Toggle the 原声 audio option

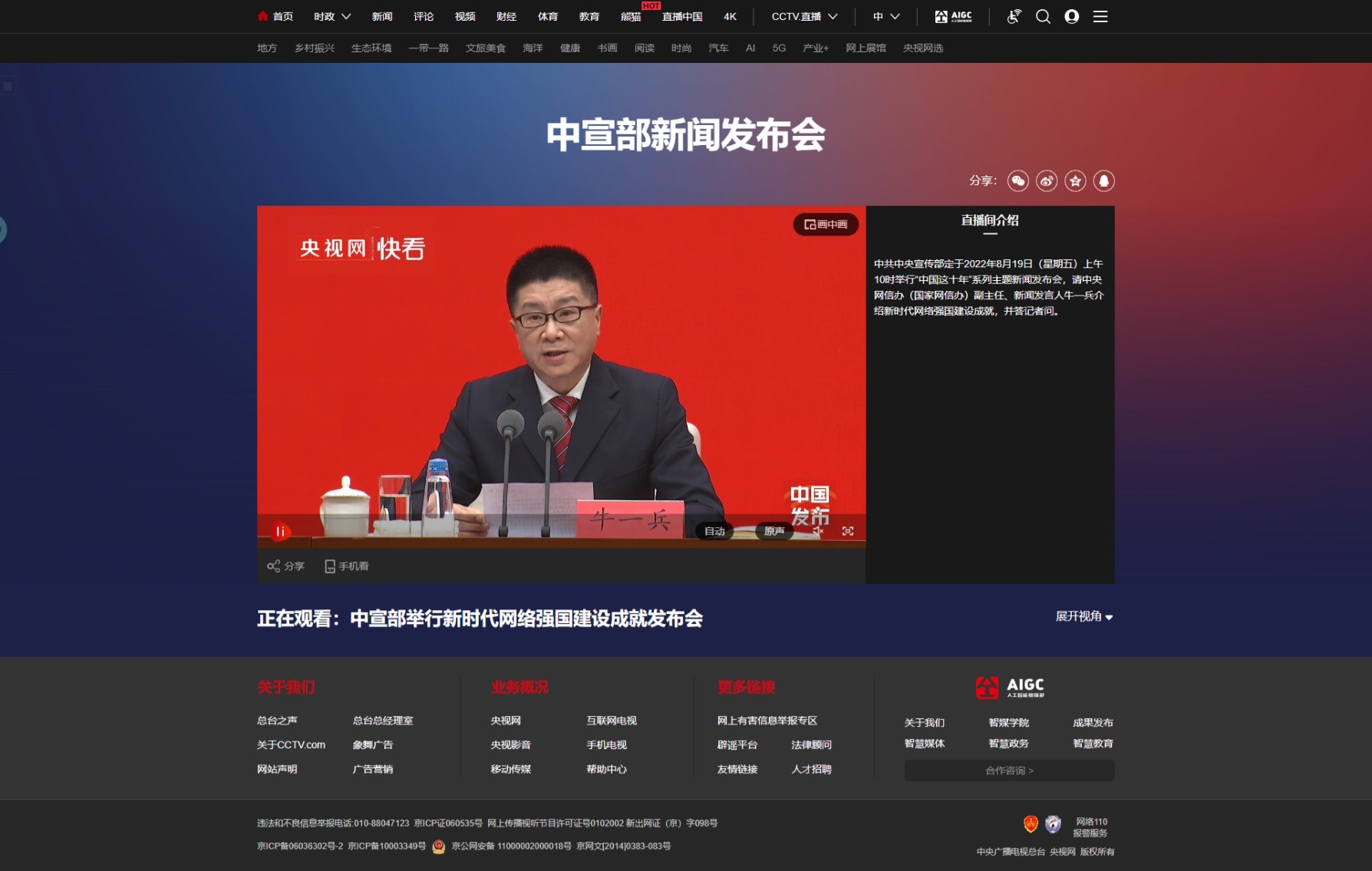(x=774, y=531)
